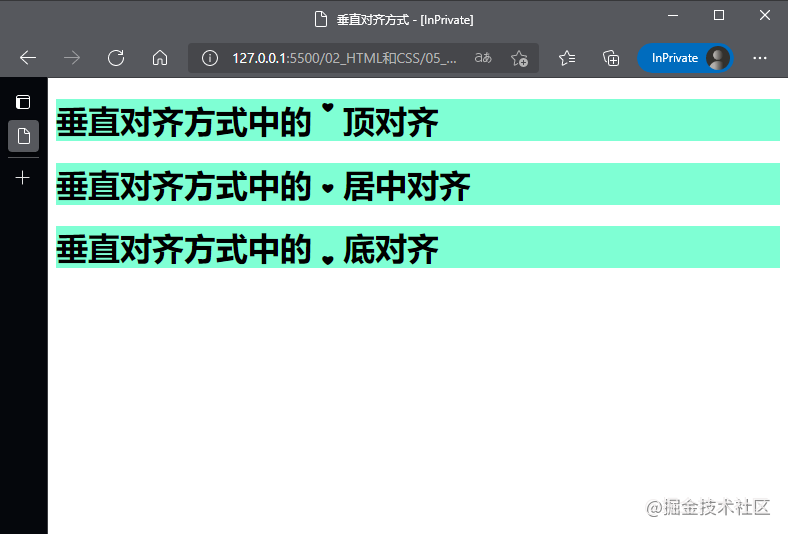Screen dimensions: 788x534
Task: Click the bottom-aligned heart symbol
Action: point(328,260)
